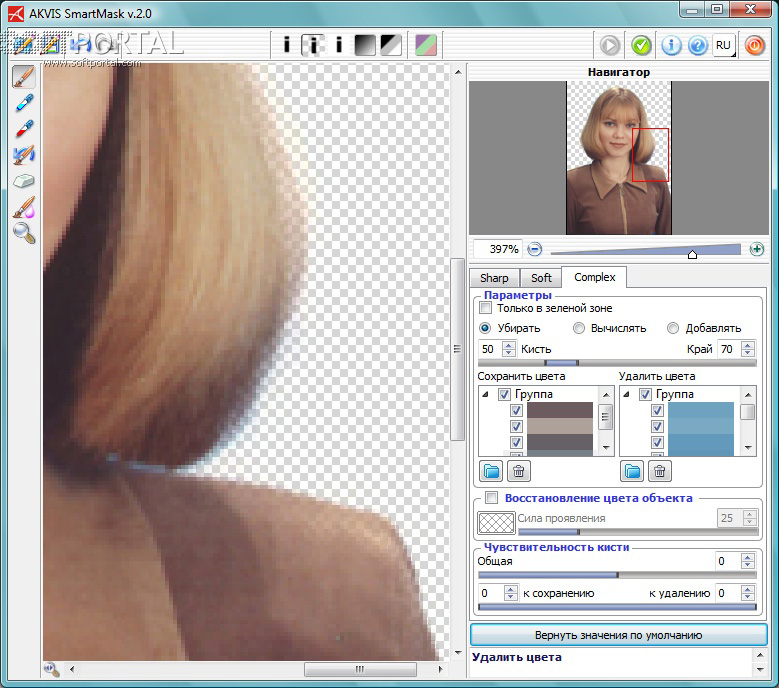Open help with blue question mark
The image size is (779, 688).
[698, 45]
